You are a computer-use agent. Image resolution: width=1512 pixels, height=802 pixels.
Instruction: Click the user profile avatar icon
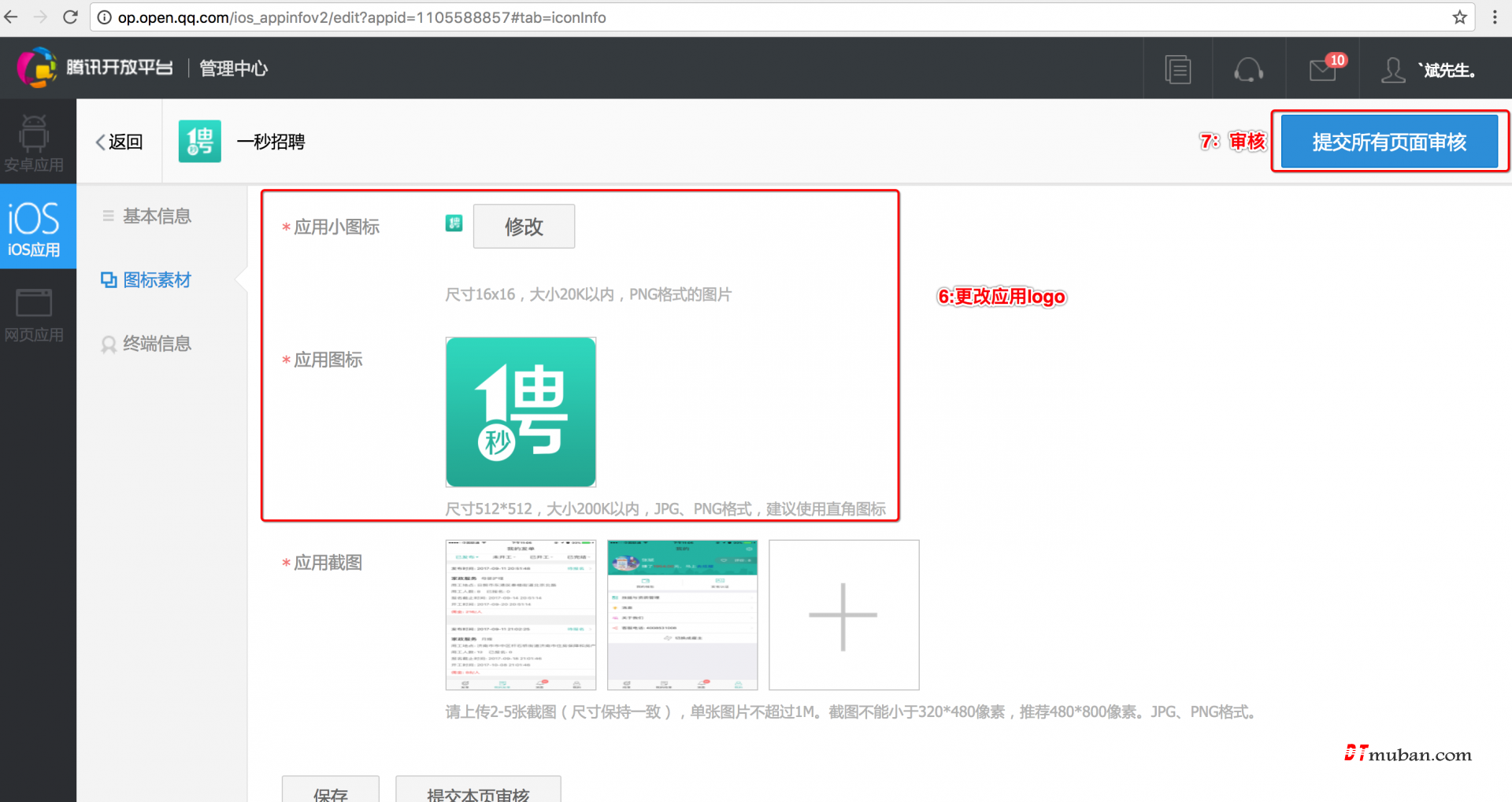click(1392, 70)
